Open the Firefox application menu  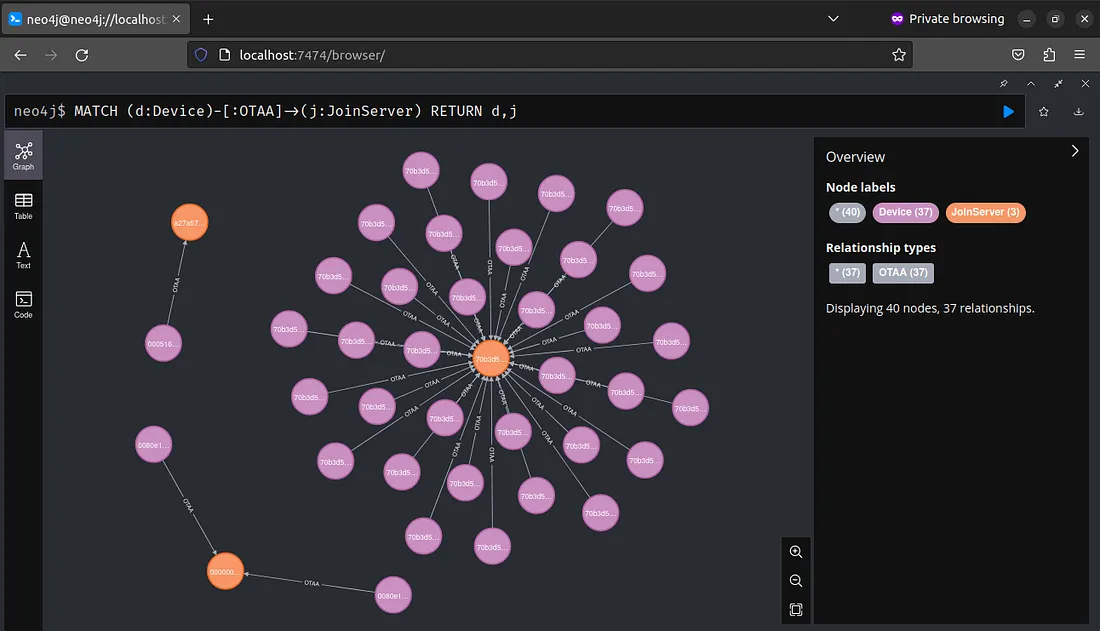[1079, 54]
